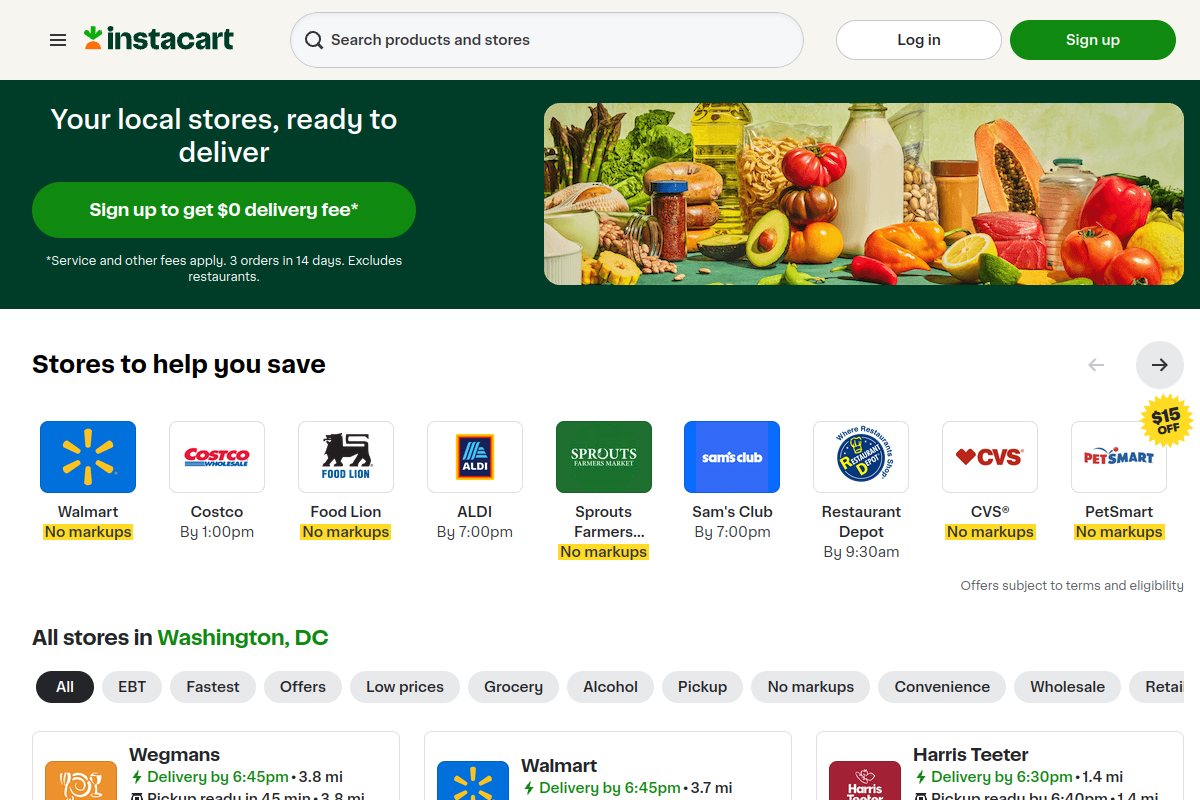This screenshot has width=1200, height=800.
Task: Open the Food Lion logo tile
Action: click(x=346, y=457)
